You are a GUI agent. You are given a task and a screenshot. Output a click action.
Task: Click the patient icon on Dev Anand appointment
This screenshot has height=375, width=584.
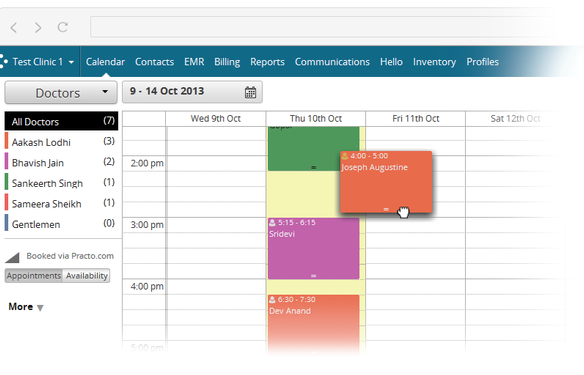tap(273, 299)
